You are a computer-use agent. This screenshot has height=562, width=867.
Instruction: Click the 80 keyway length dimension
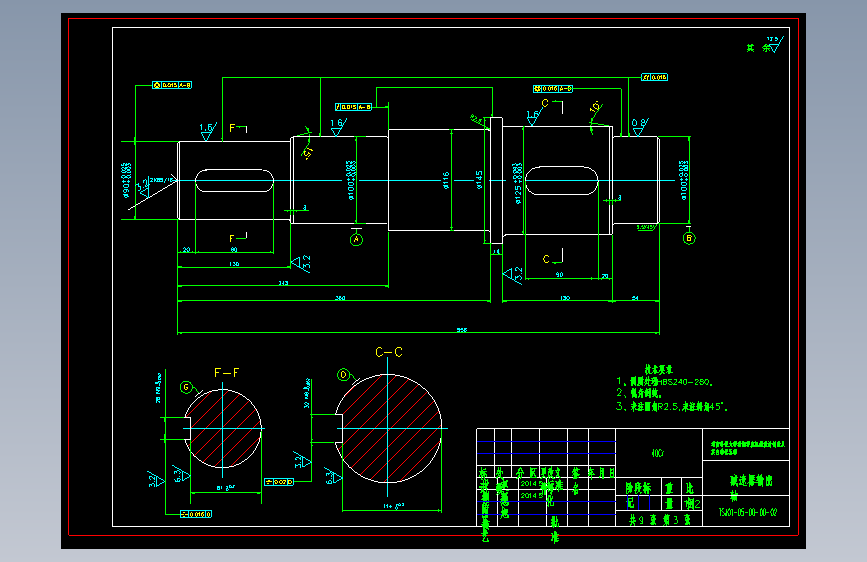[x=234, y=250]
